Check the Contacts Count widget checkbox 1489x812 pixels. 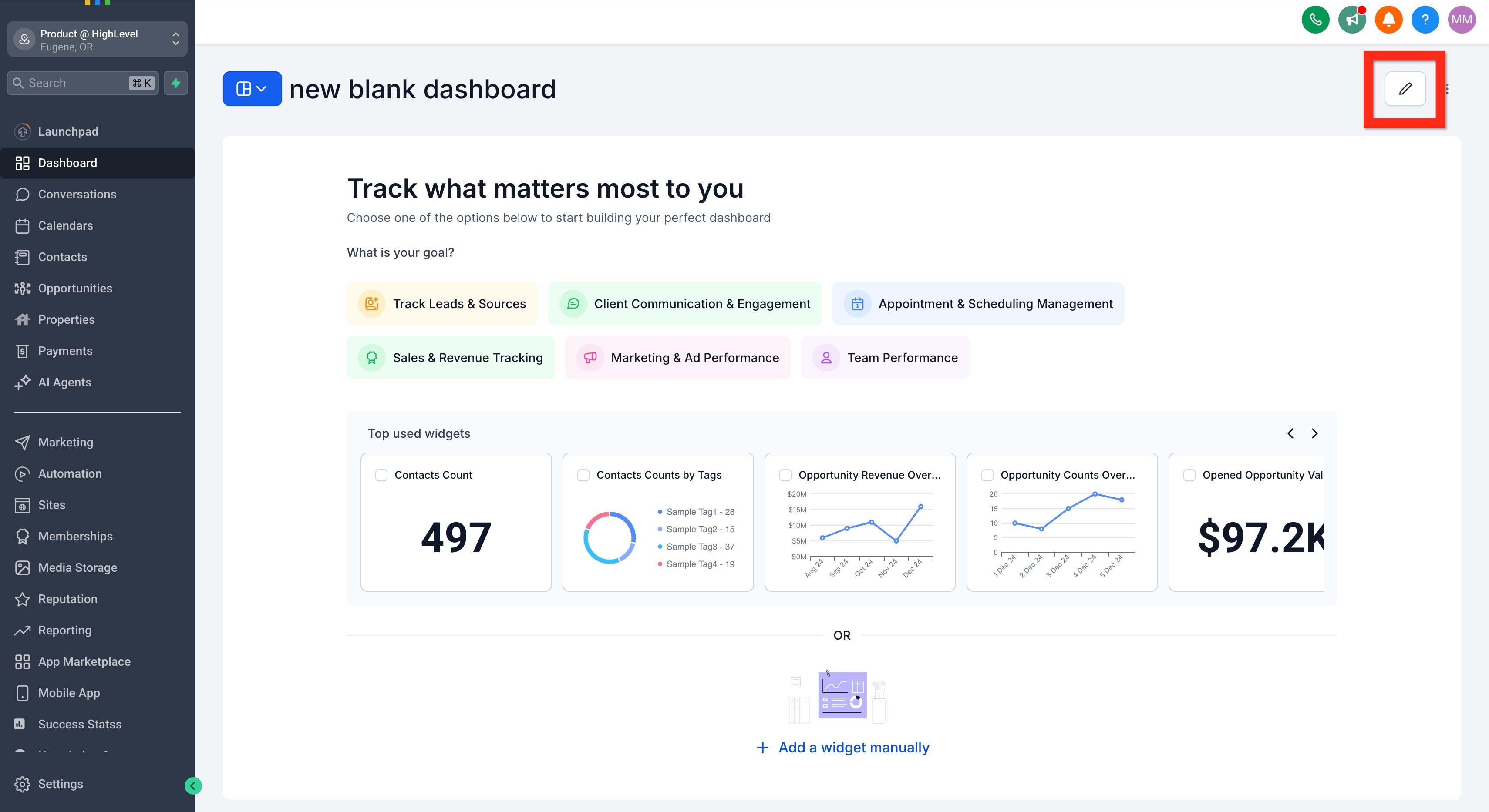[x=381, y=475]
